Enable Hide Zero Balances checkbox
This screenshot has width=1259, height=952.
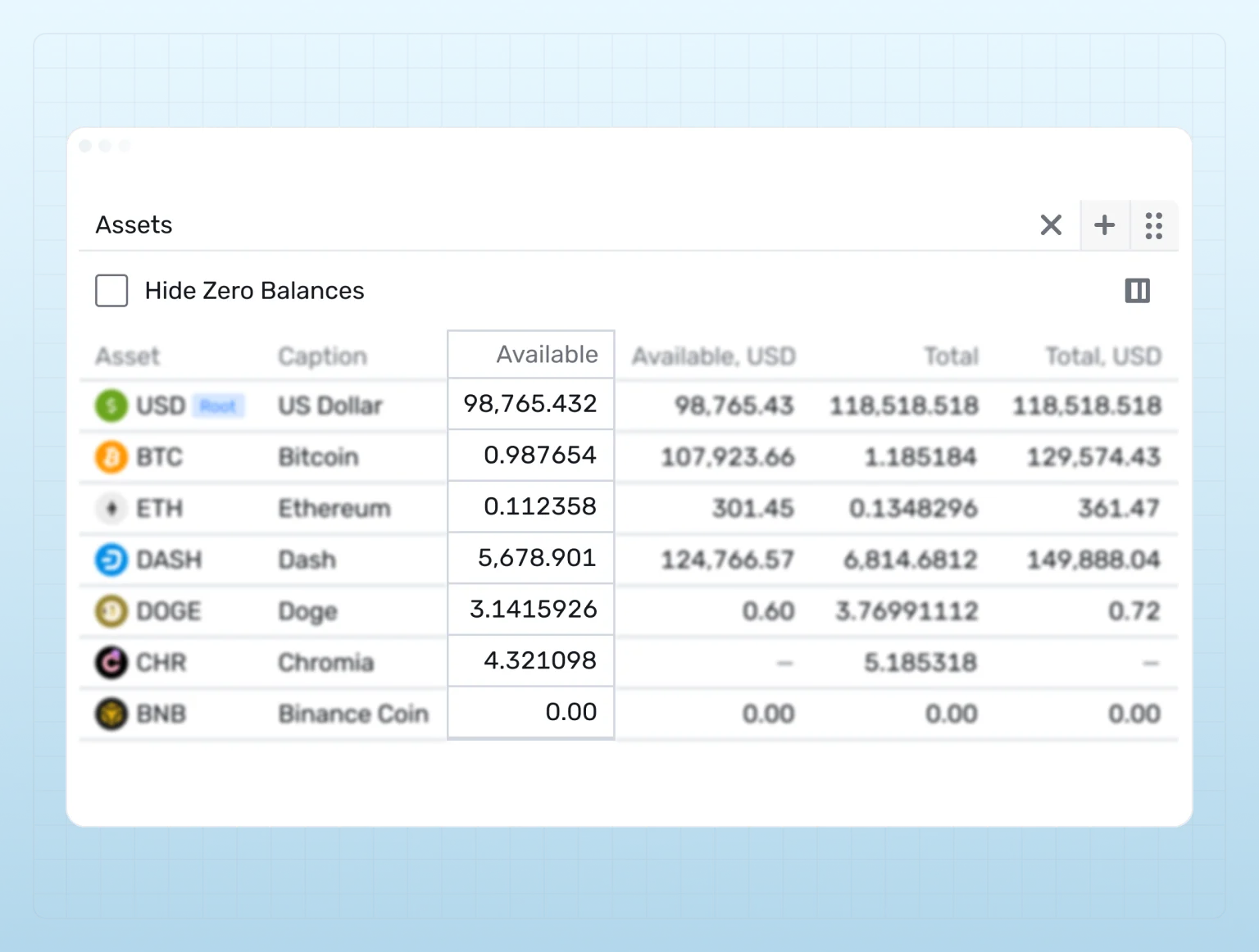point(111,290)
